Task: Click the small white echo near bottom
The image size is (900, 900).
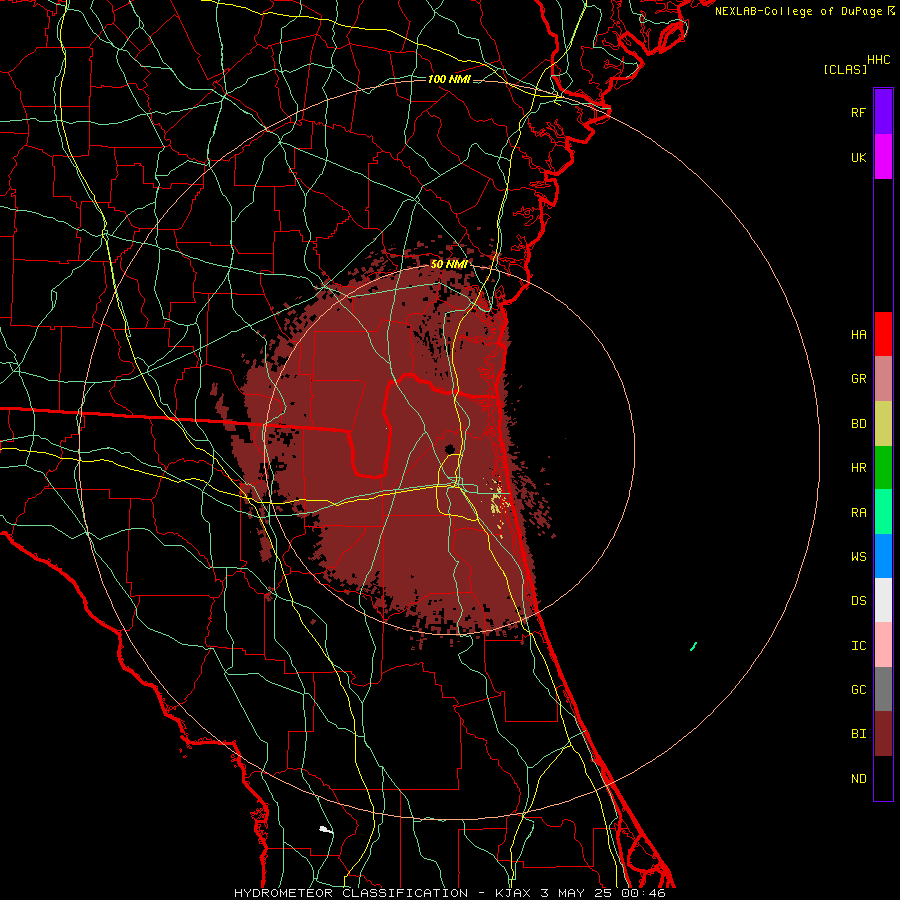Action: click(325, 829)
